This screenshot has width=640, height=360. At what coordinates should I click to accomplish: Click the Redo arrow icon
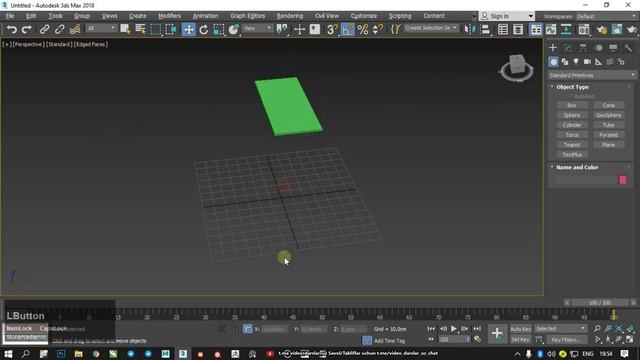coord(27,29)
